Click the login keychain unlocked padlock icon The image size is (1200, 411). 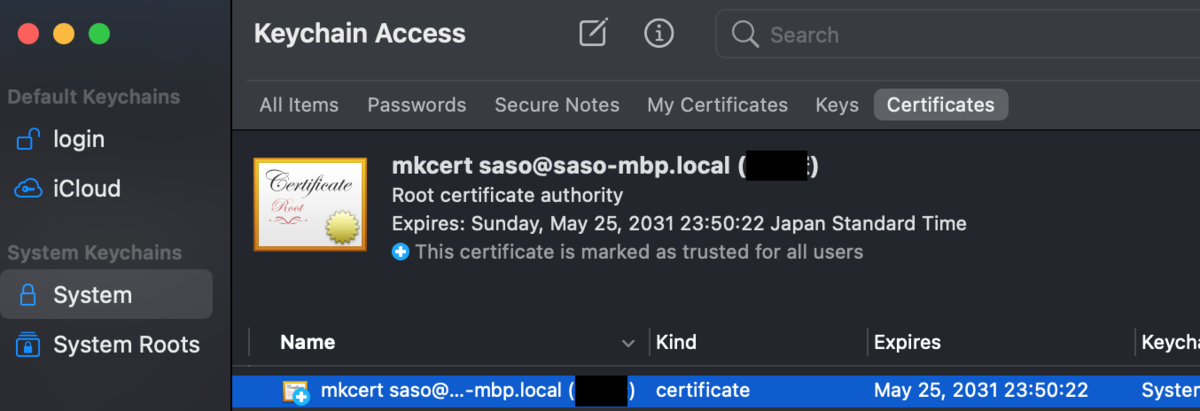28,139
